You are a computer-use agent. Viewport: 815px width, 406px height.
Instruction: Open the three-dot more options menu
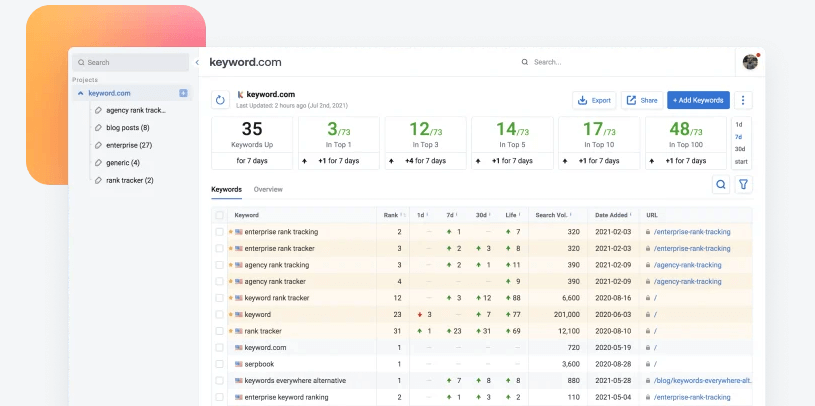click(x=743, y=100)
